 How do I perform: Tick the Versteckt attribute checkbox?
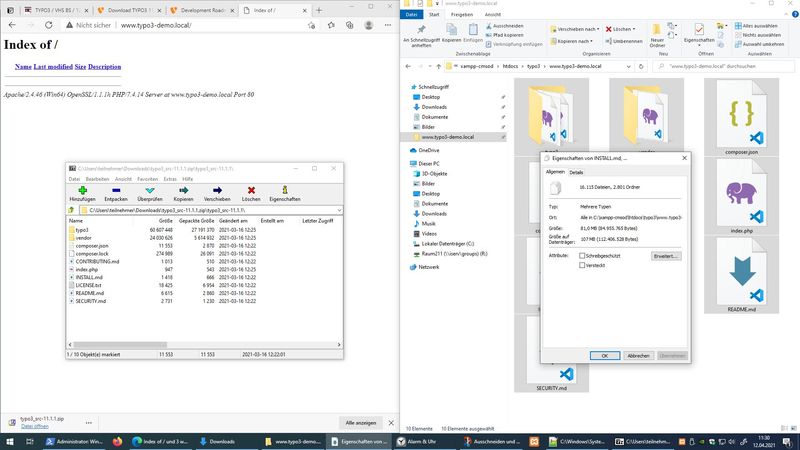(584, 266)
